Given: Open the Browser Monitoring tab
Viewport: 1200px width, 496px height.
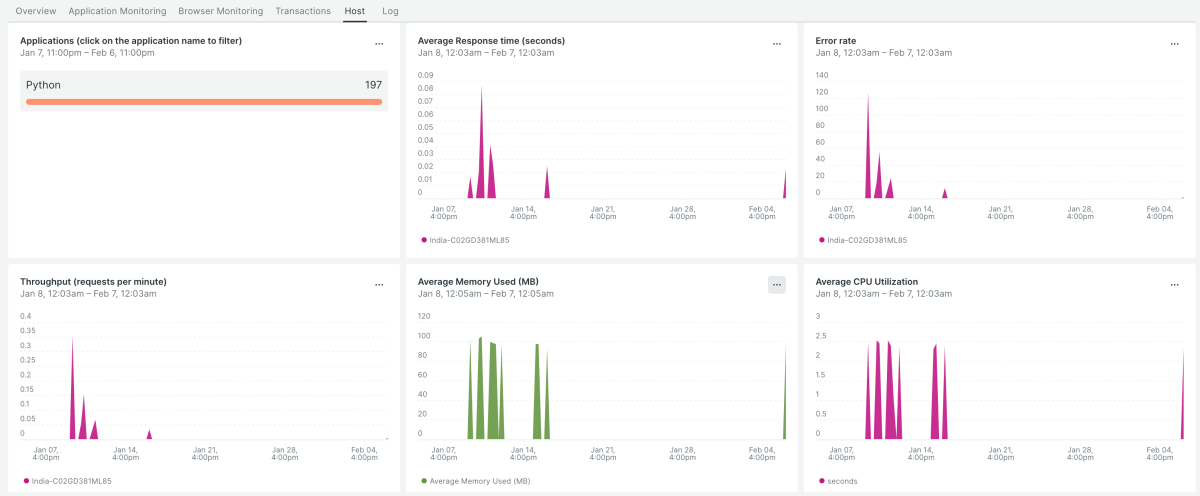Looking at the screenshot, I should tap(220, 11).
